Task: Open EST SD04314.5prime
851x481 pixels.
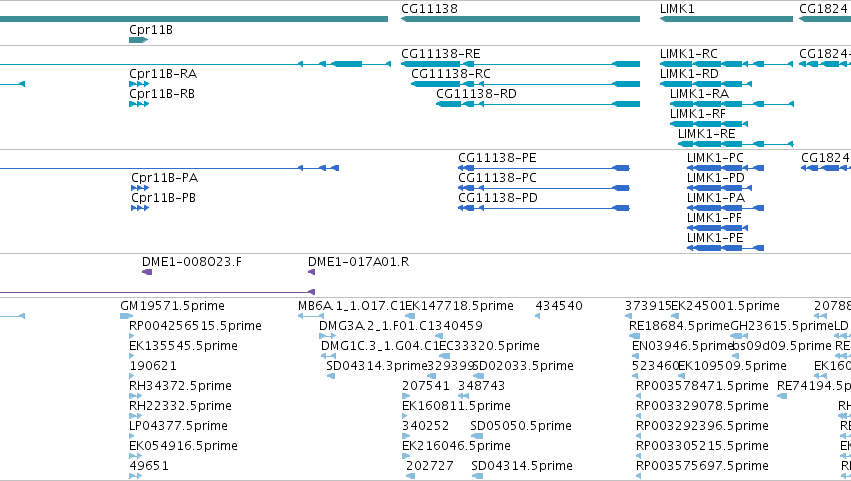Action: (x=522, y=467)
